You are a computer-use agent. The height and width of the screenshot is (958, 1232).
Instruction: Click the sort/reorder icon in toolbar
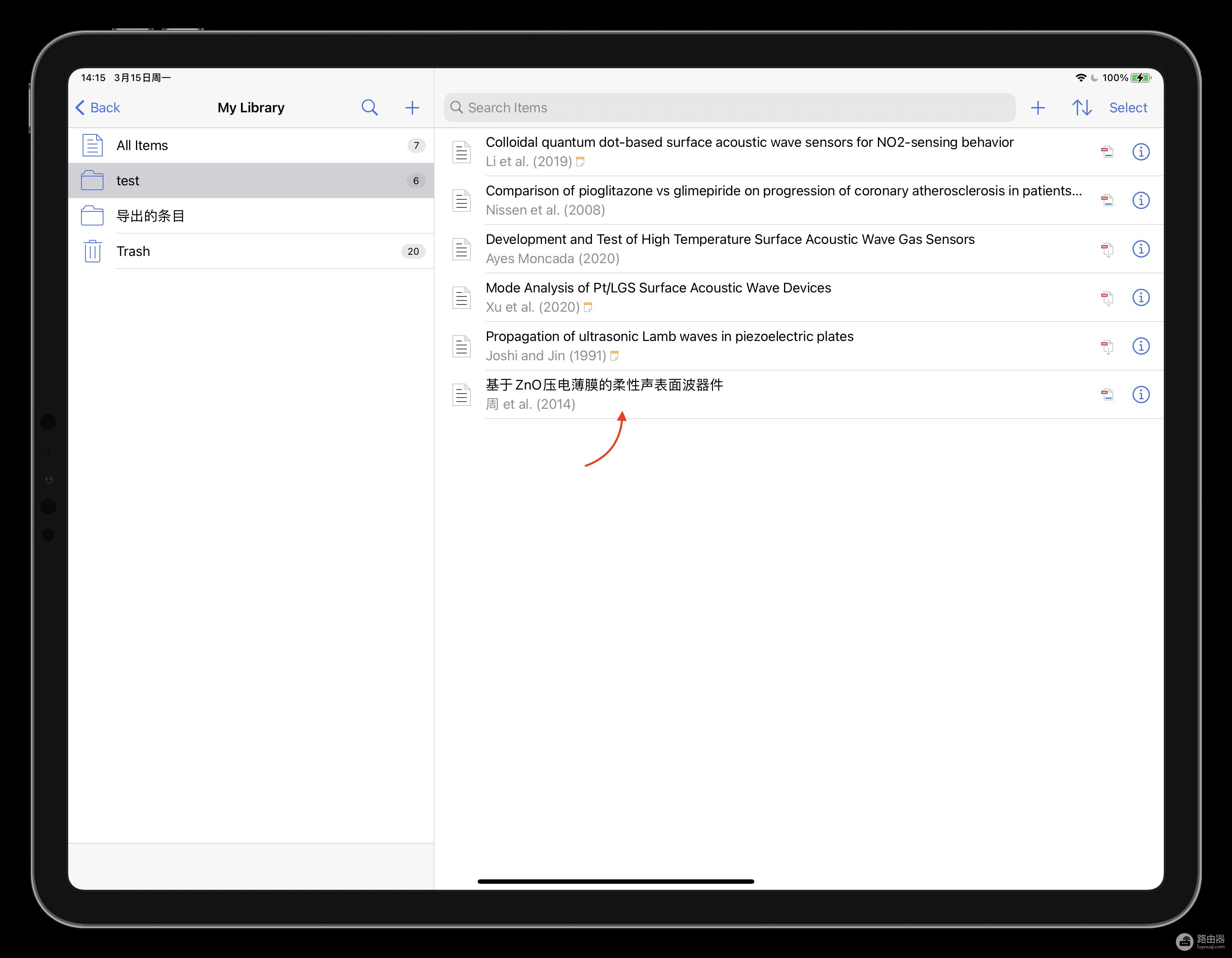[1083, 107]
